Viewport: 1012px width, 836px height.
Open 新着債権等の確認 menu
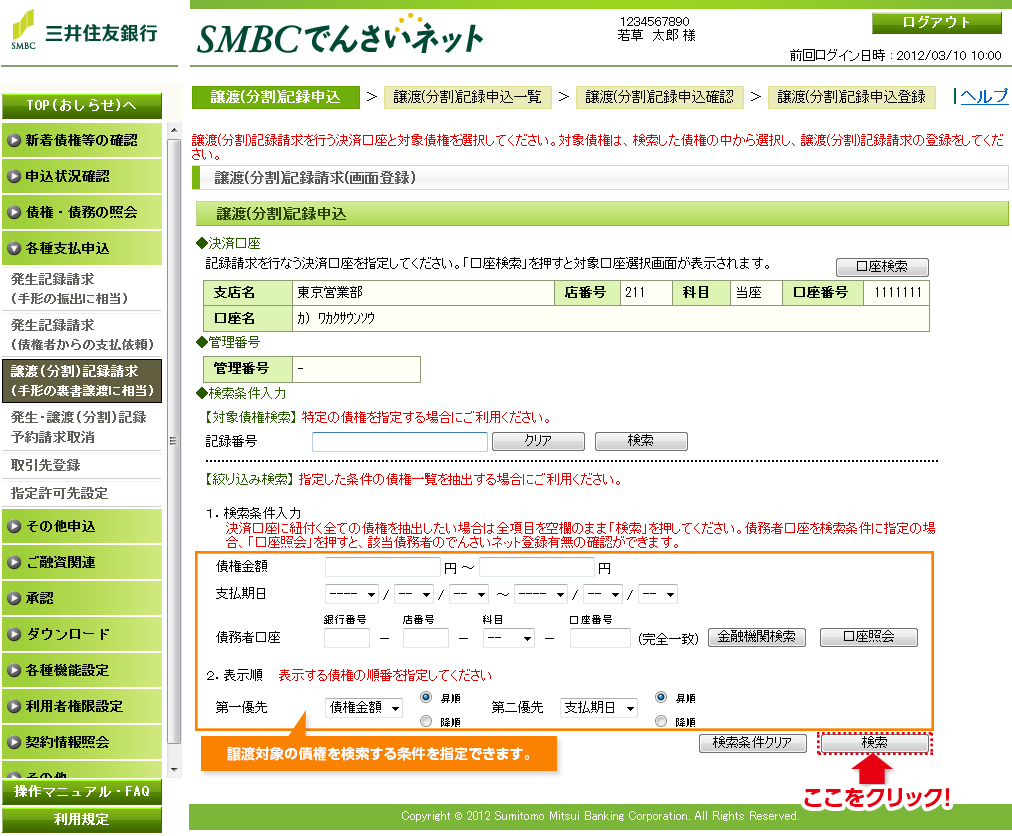click(x=82, y=140)
